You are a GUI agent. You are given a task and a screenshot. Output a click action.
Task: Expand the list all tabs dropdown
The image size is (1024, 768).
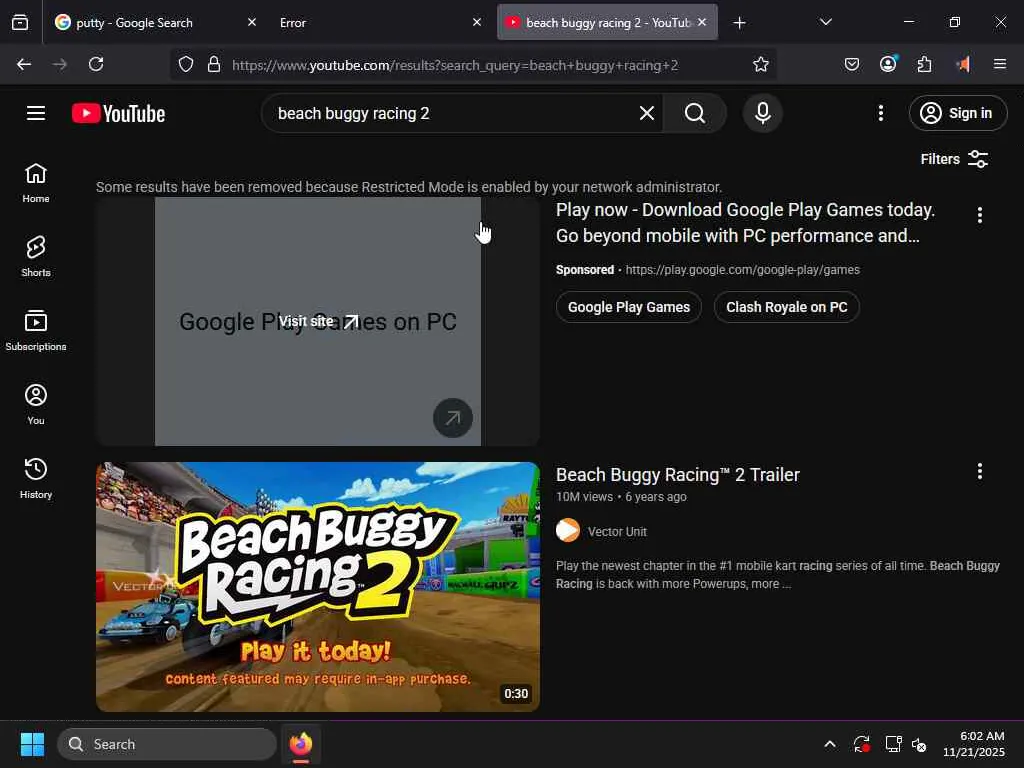825,22
